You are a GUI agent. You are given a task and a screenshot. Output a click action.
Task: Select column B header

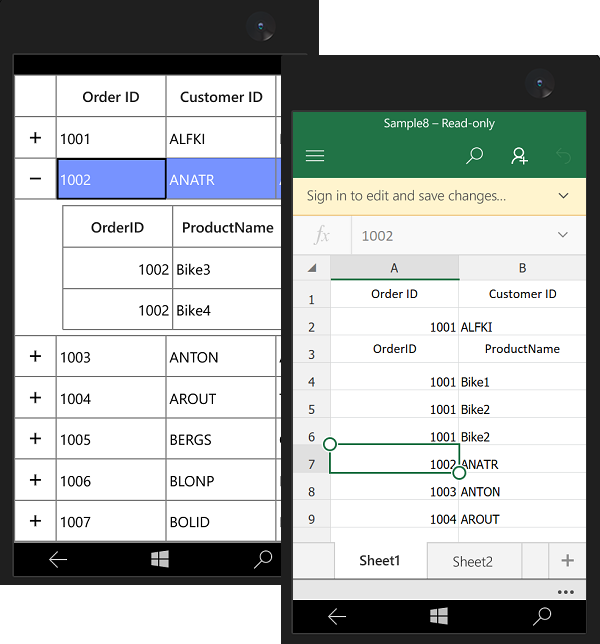522,268
